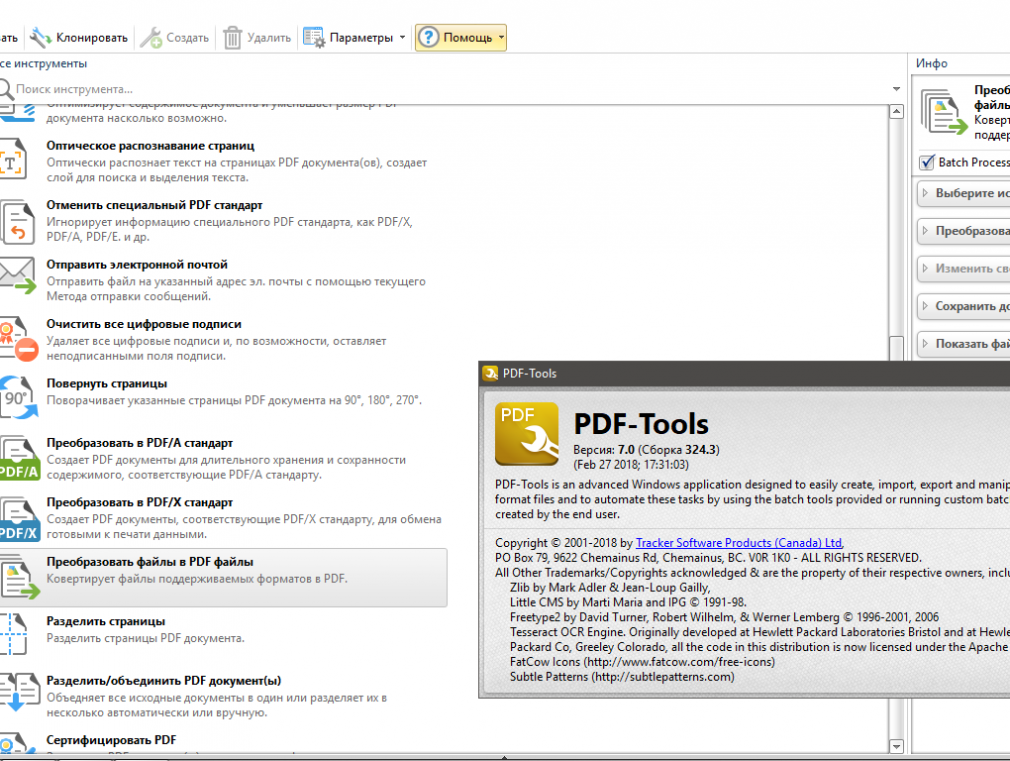Click the Delete (Удалить) trash button
This screenshot has height=761, width=1010.
(x=257, y=38)
